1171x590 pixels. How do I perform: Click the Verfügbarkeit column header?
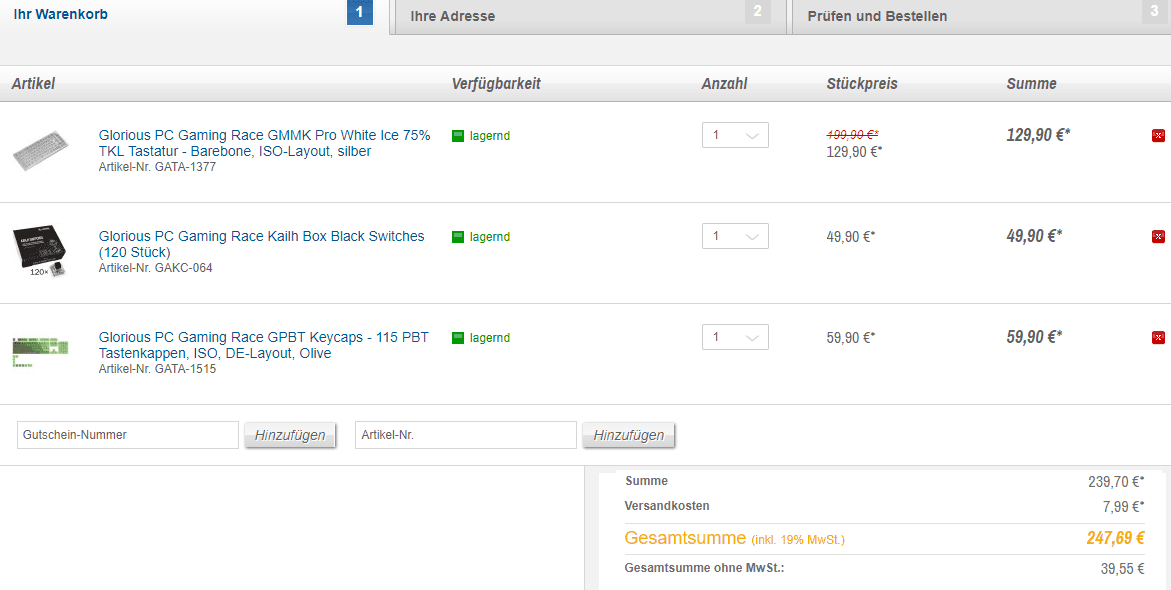pyautogui.click(x=496, y=84)
